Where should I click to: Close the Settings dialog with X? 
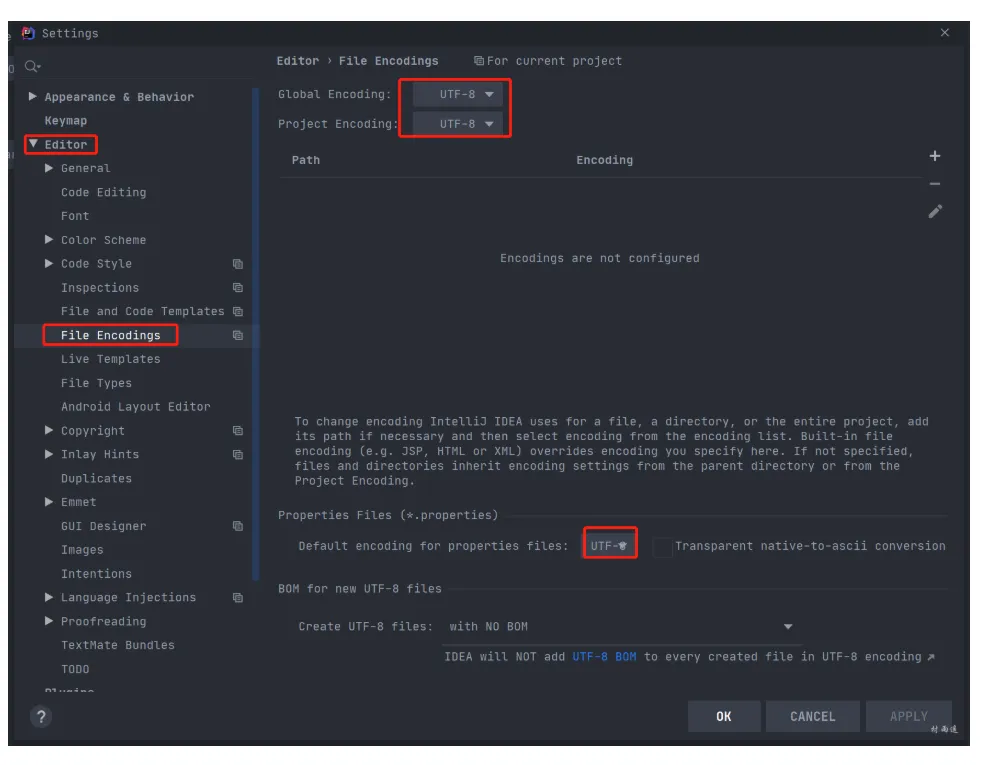tap(945, 33)
